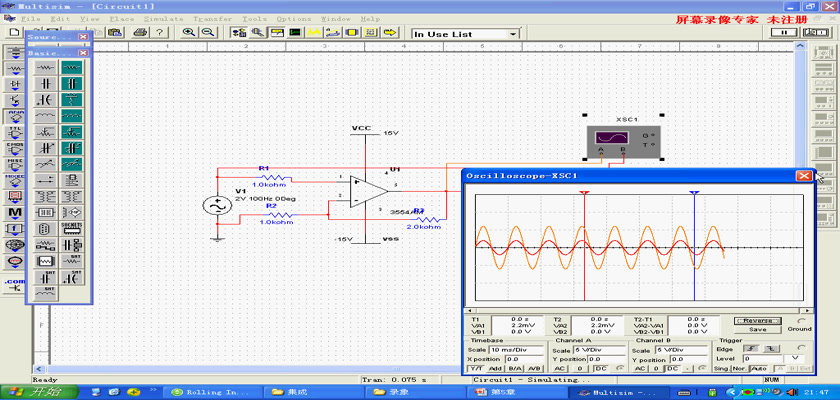Image resolution: width=840 pixels, height=400 pixels.
Task: Set Channel B coupling to AC
Action: pyautogui.click(x=640, y=368)
